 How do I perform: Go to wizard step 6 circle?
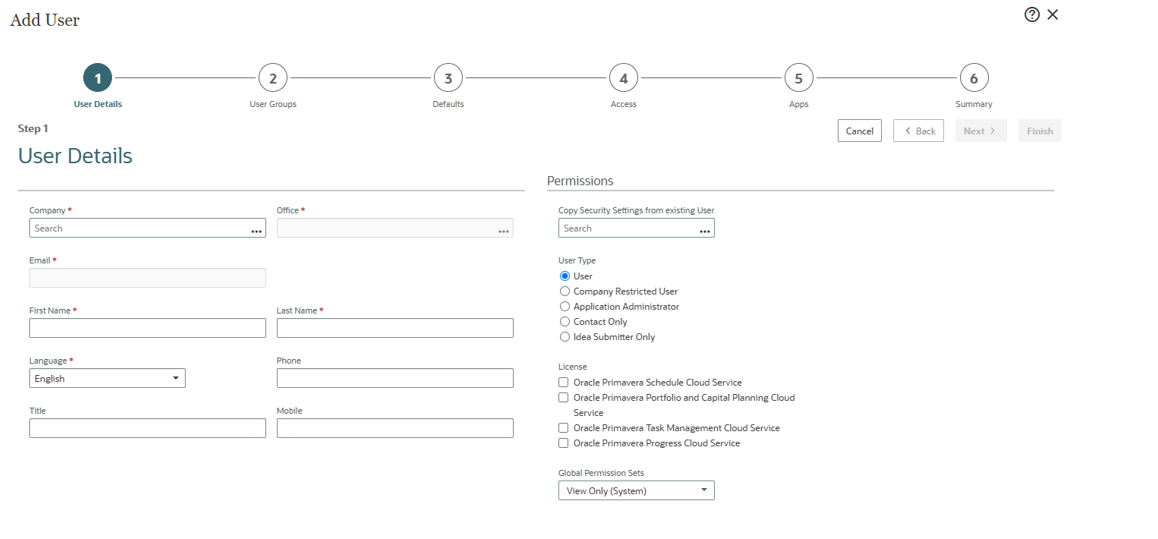click(x=973, y=78)
